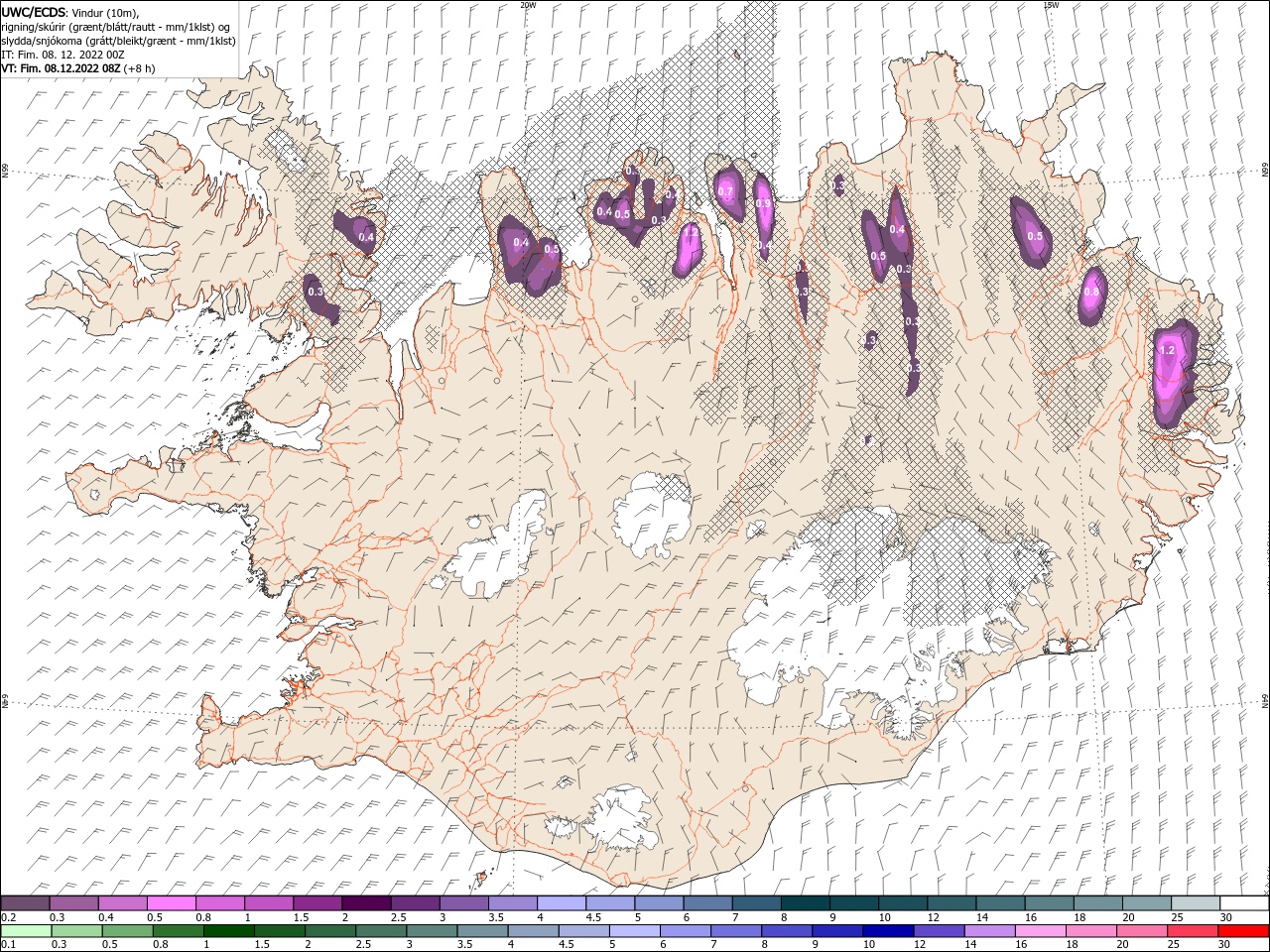Select the light periwinkle 4 swatch, upper scale
The width and height of the screenshot is (1270, 952).
pos(561,903)
